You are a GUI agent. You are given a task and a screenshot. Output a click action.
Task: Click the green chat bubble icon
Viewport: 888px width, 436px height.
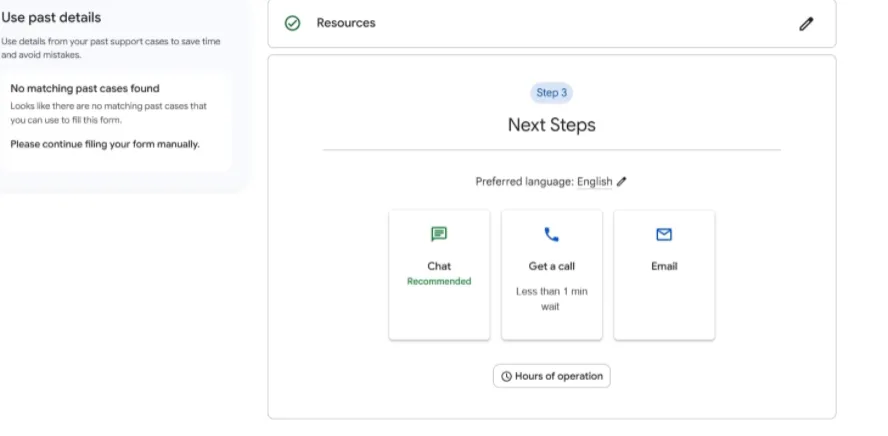439,234
